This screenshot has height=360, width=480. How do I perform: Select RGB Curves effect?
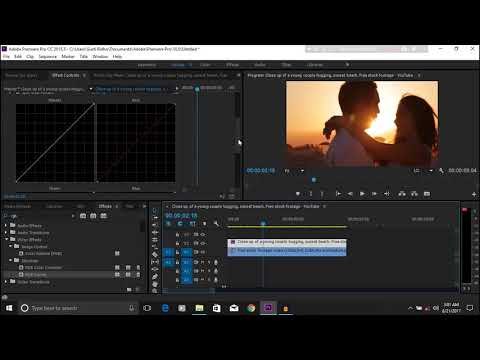[36, 275]
